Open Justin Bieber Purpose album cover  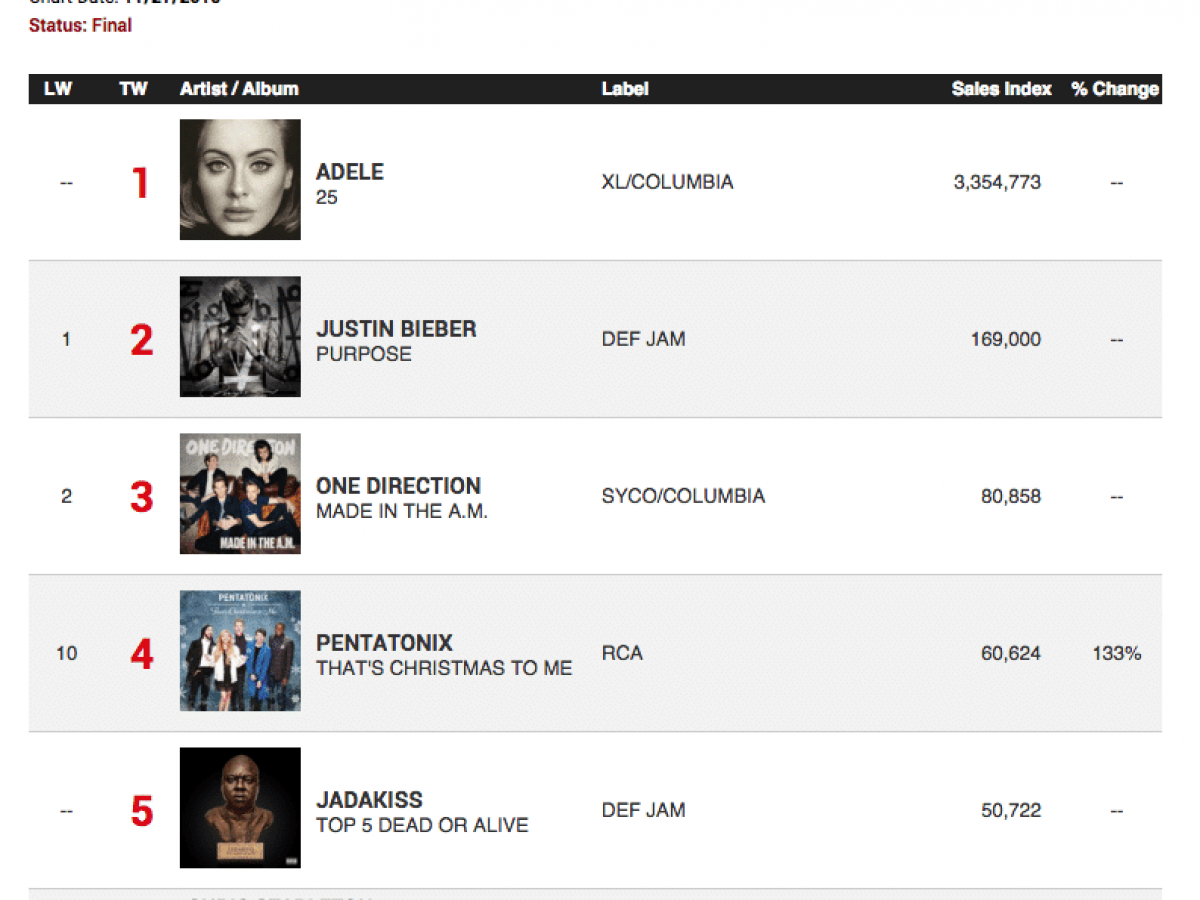[240, 337]
